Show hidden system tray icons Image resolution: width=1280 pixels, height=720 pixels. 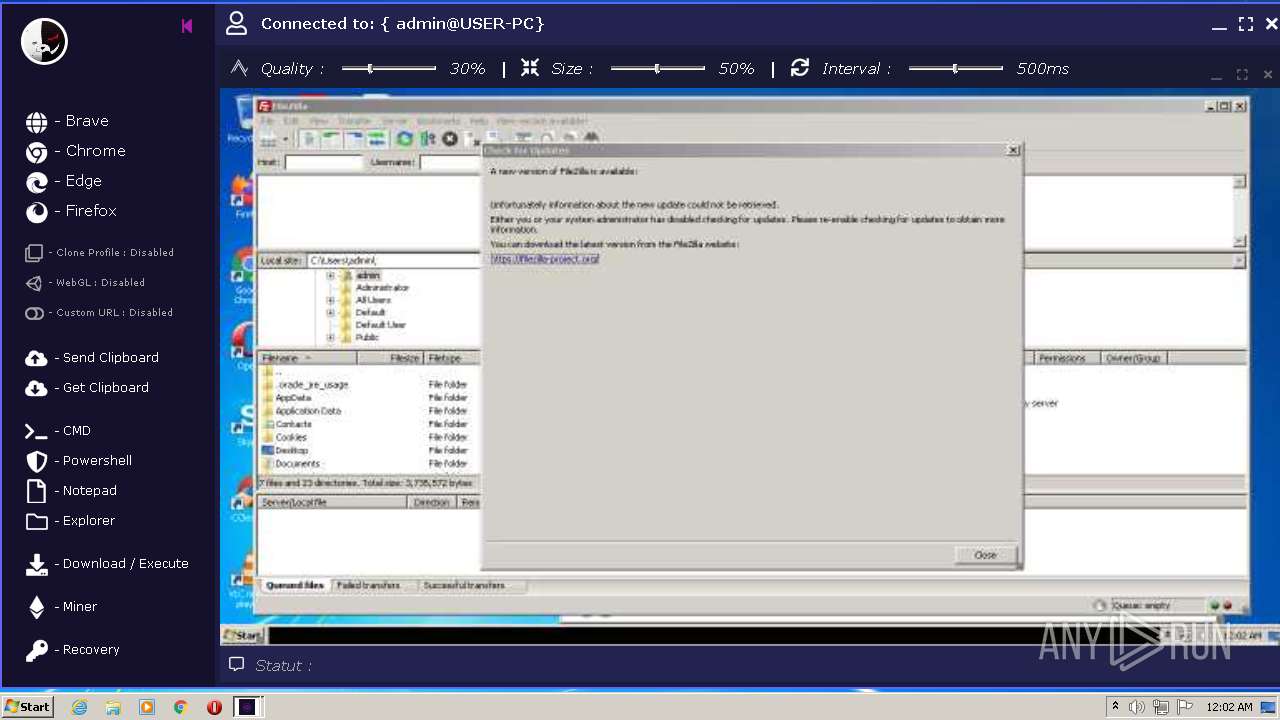coord(1115,707)
